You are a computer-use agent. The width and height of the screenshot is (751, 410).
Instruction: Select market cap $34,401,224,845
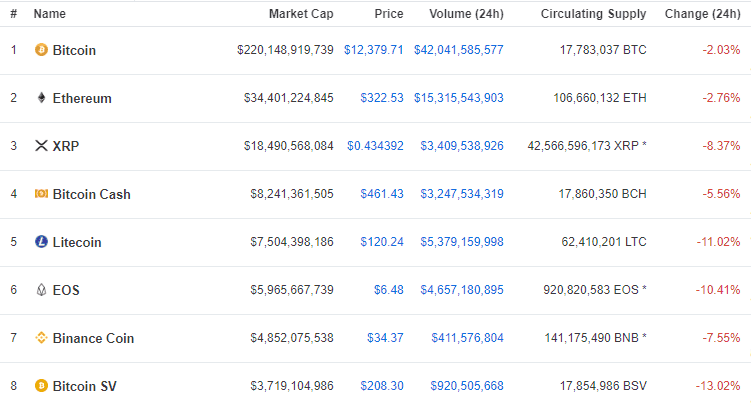[x=288, y=98]
